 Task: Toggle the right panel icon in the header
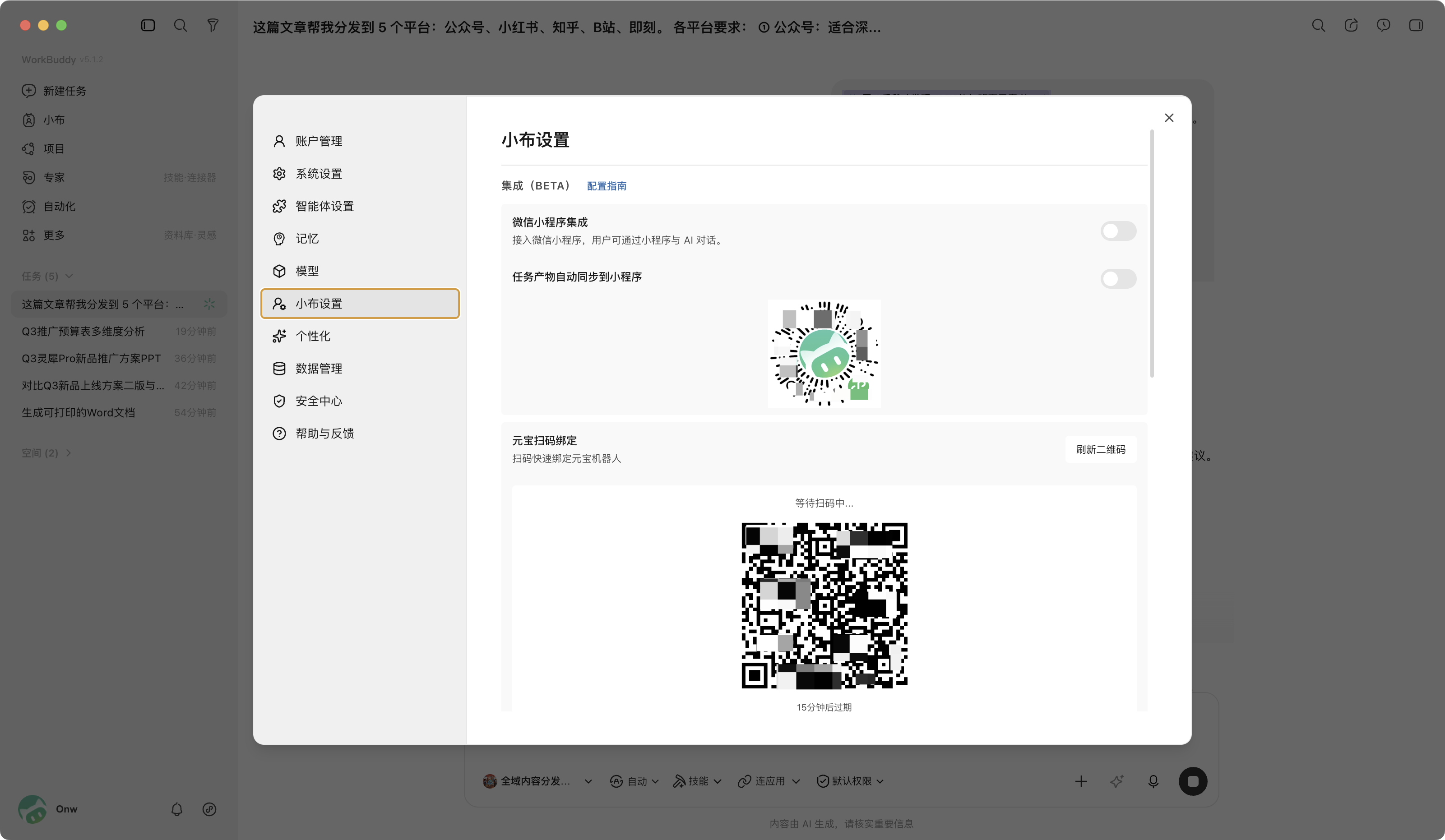pos(1416,25)
